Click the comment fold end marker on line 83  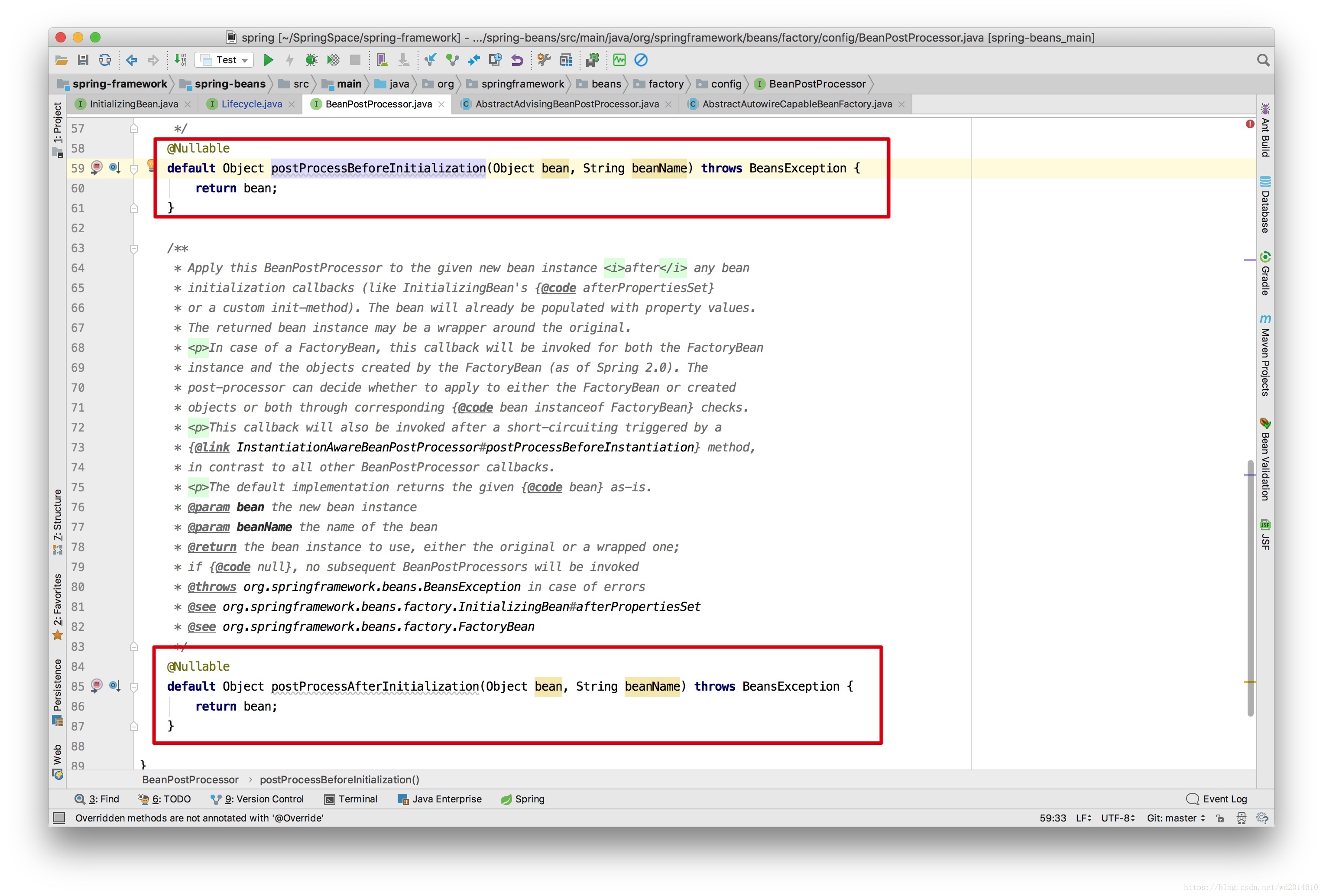[x=134, y=647]
